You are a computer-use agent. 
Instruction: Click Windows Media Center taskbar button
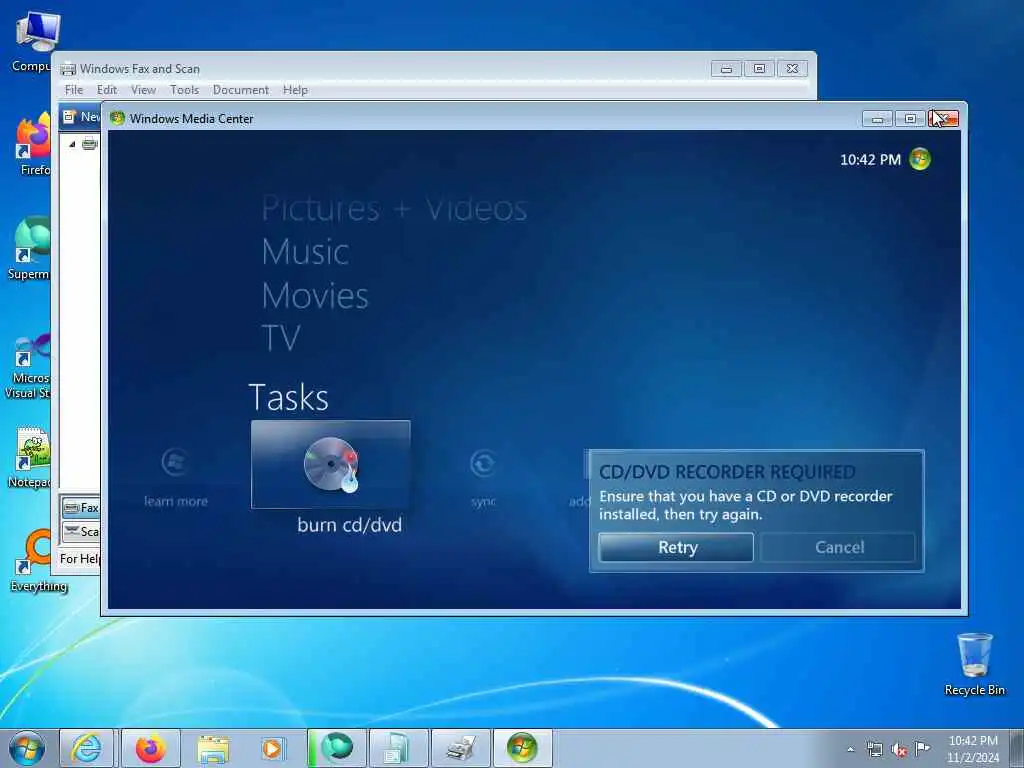522,748
